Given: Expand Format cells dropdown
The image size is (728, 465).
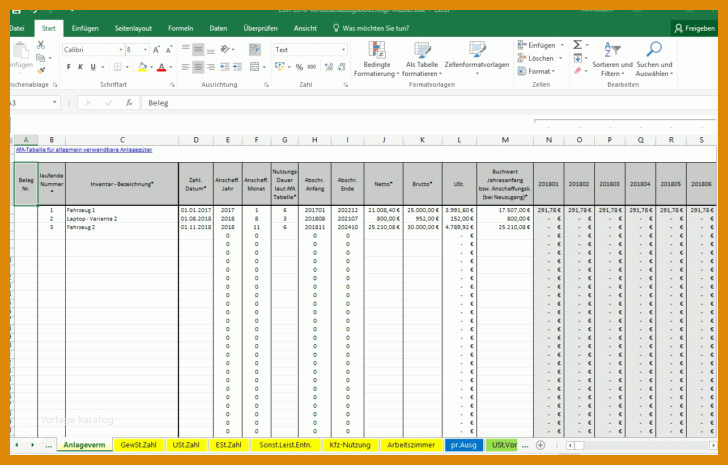Looking at the screenshot, I should (553, 71).
